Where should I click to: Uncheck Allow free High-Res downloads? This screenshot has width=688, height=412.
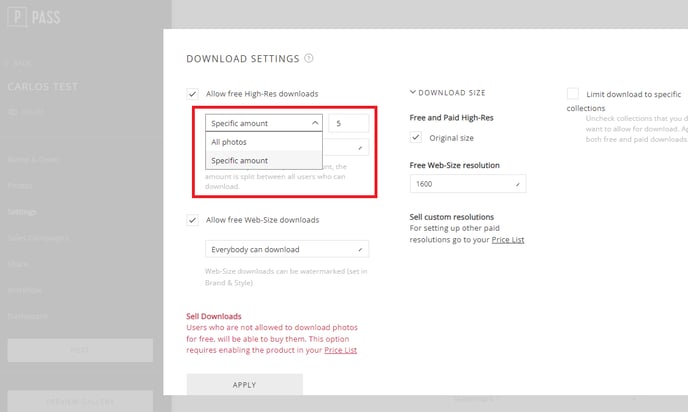192,94
